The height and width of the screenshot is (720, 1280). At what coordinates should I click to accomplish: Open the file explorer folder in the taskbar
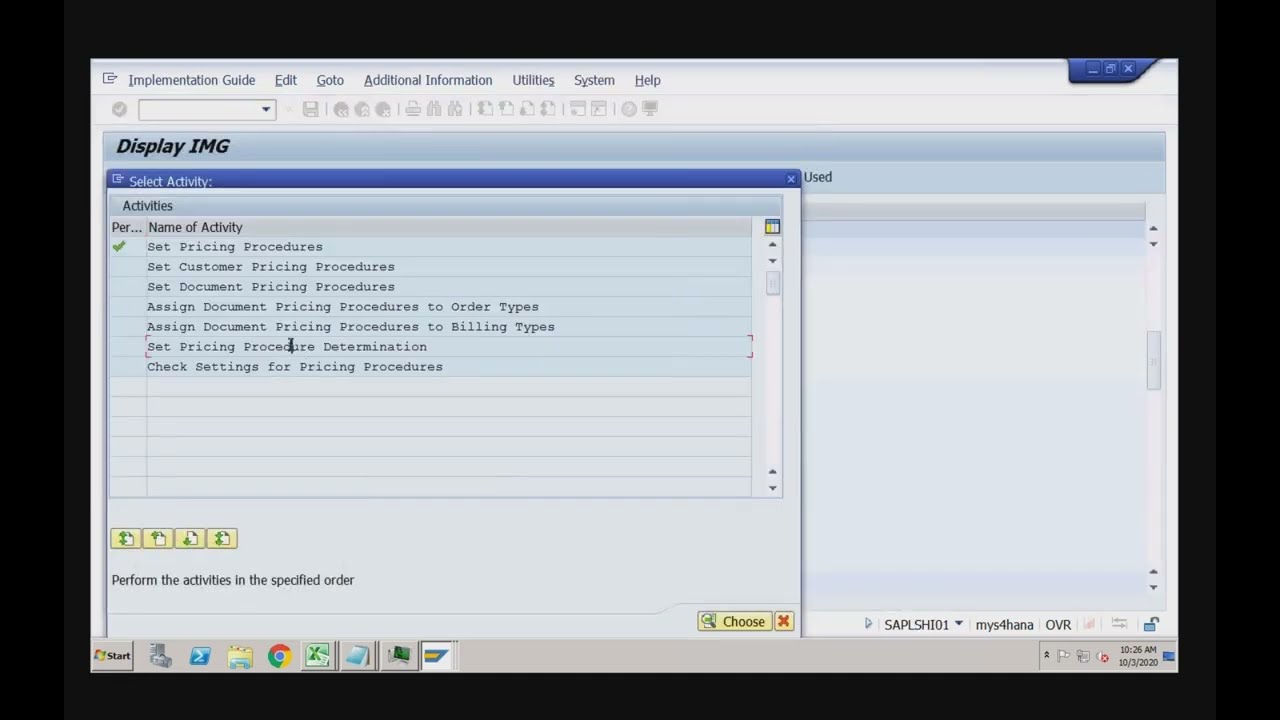point(240,656)
